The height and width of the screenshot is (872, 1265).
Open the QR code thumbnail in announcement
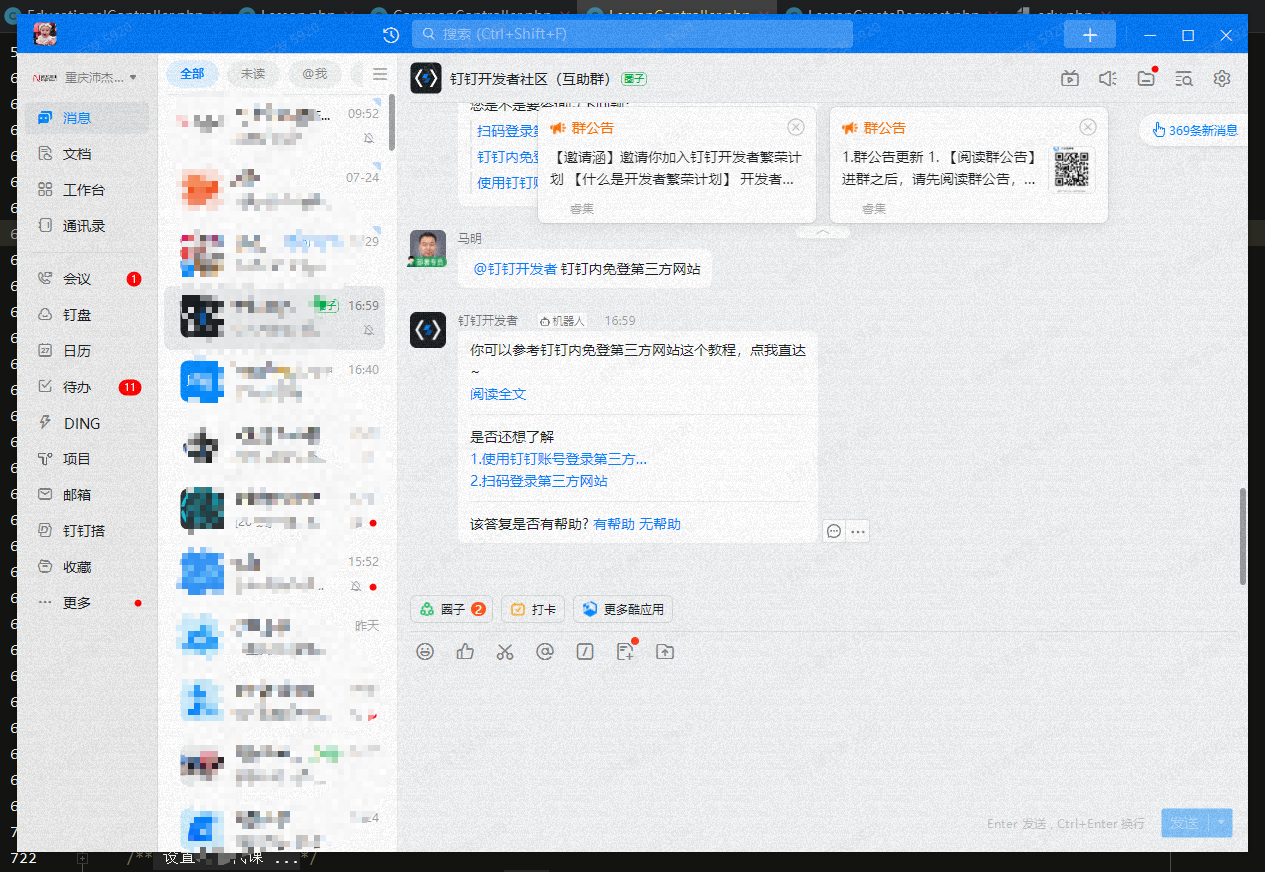1071,169
